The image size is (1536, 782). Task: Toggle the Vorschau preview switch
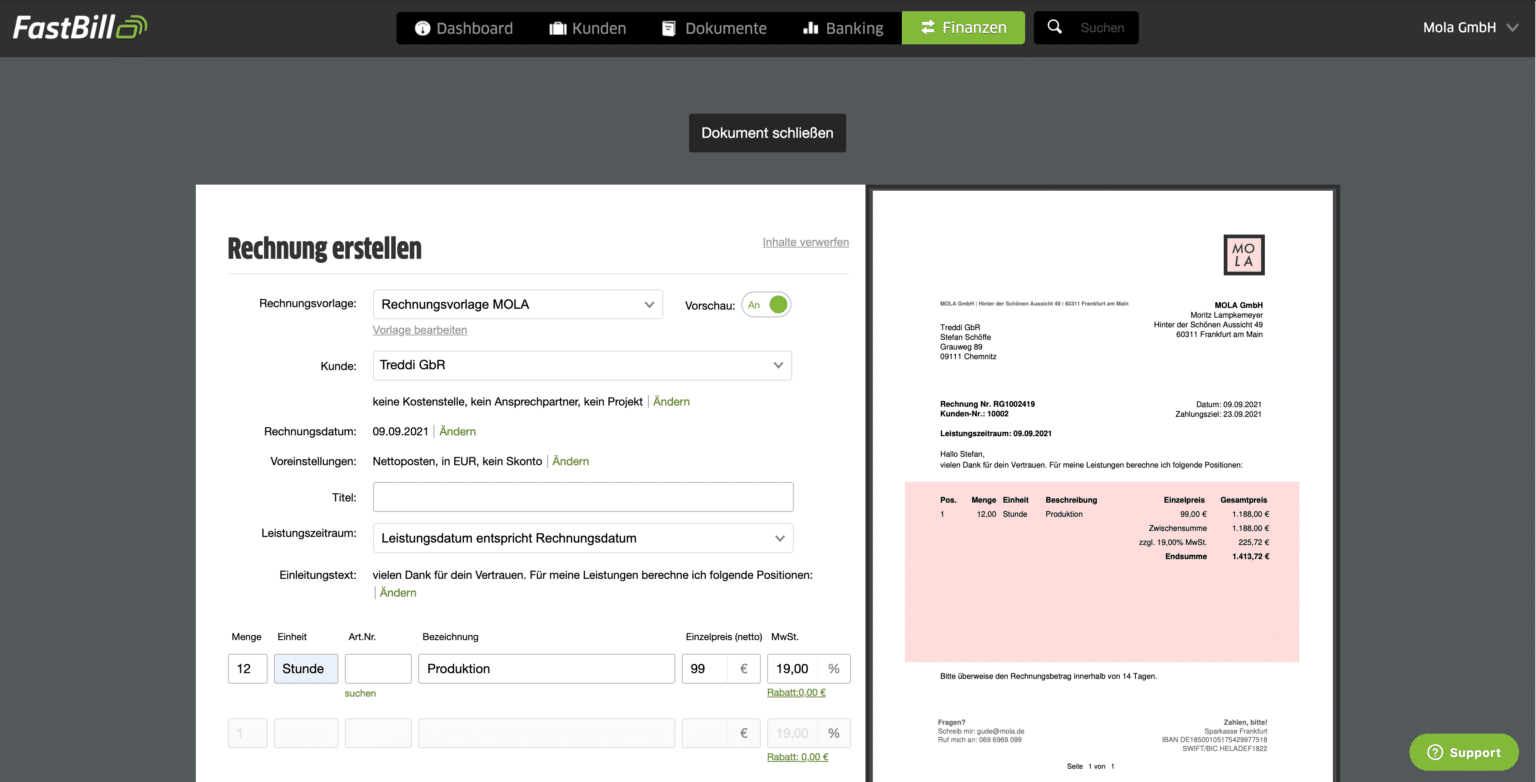pyautogui.click(x=766, y=305)
